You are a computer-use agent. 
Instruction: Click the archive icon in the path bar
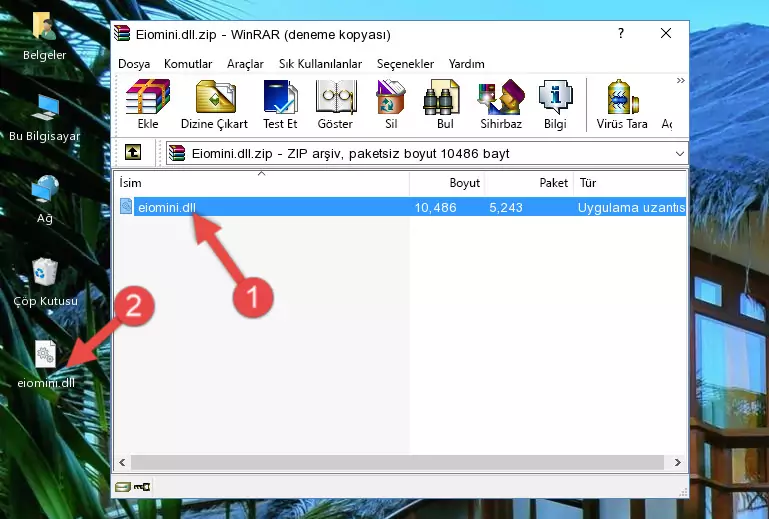[177, 153]
